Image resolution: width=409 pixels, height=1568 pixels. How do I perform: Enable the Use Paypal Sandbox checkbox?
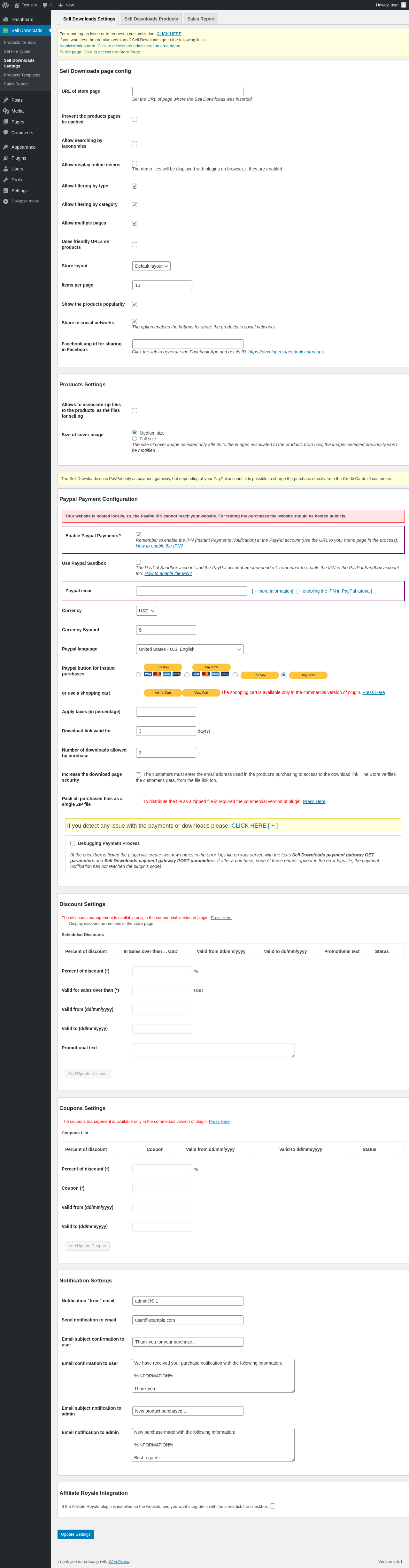click(x=139, y=563)
